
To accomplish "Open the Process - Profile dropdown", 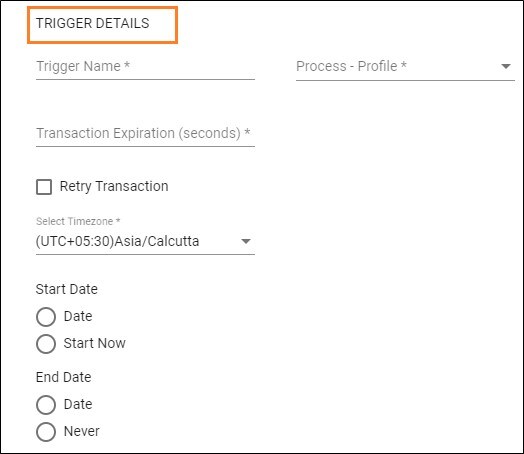I will (x=405, y=67).
